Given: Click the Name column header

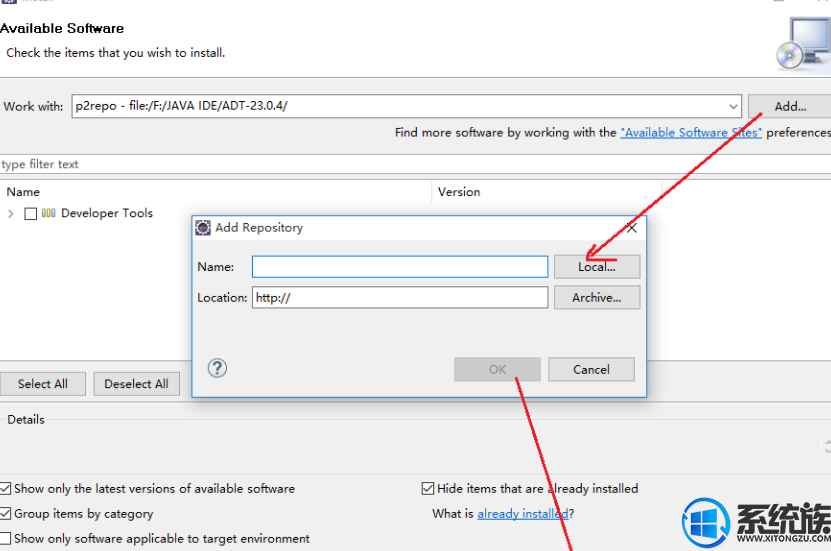Looking at the screenshot, I should 216,192.
